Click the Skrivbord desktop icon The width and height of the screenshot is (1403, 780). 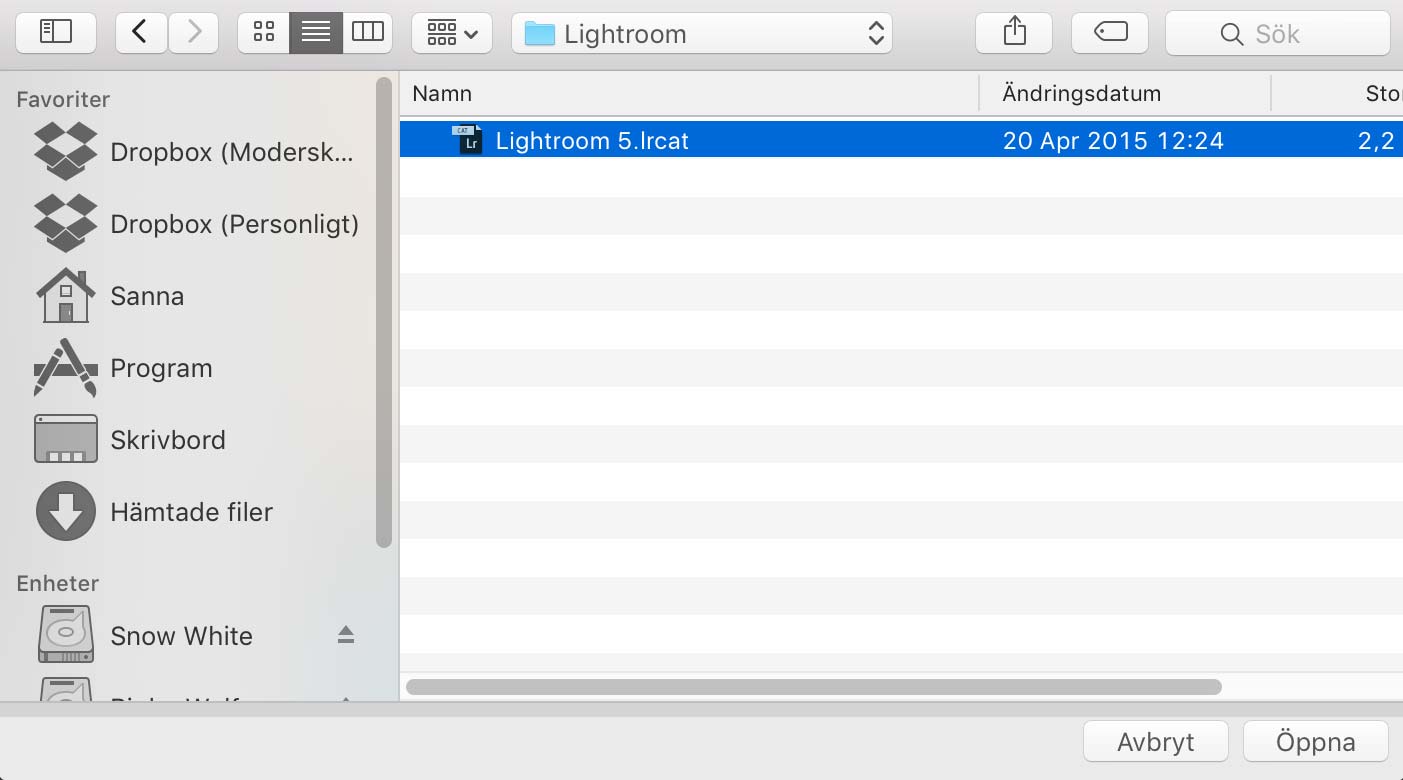[x=66, y=439]
